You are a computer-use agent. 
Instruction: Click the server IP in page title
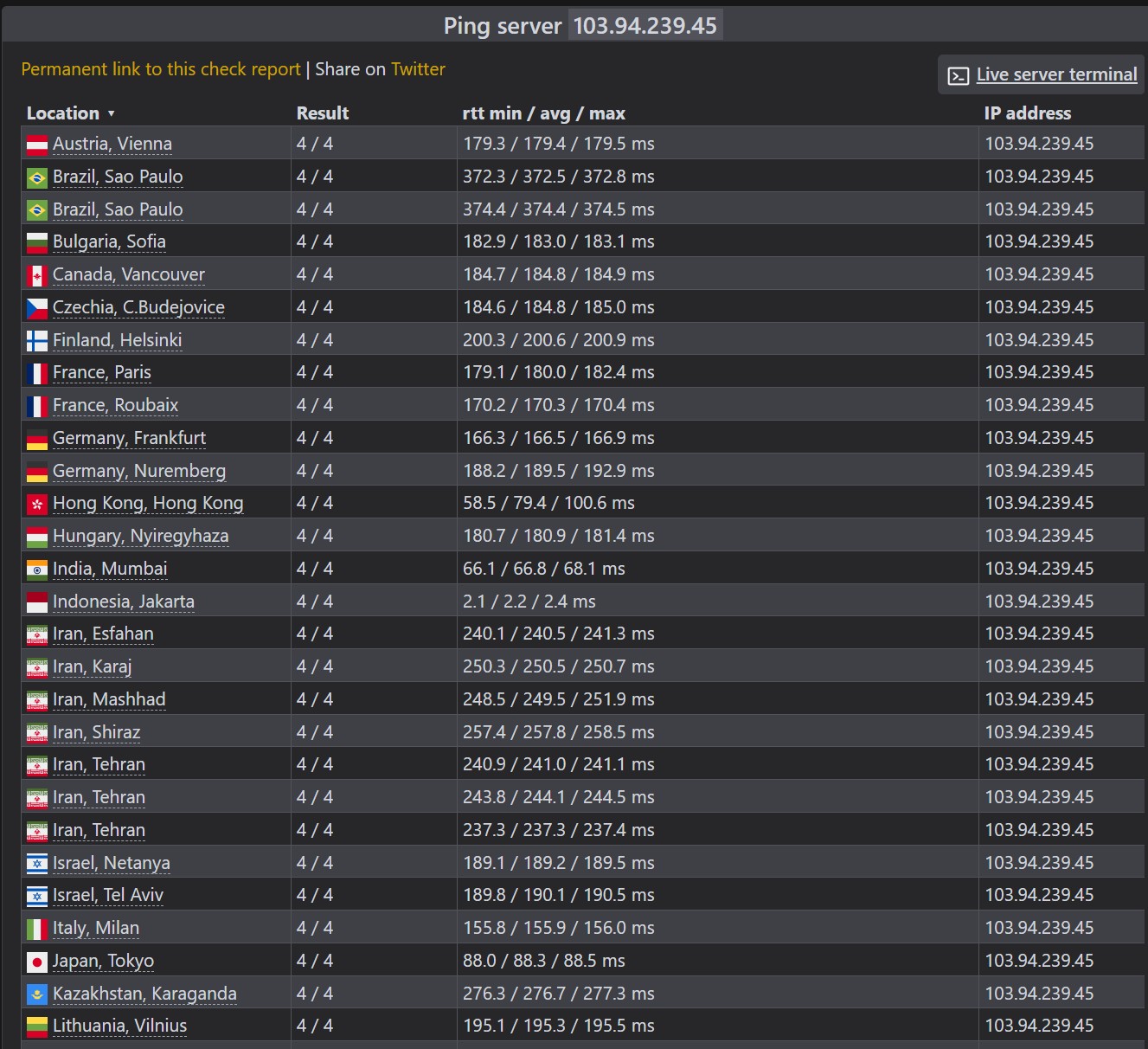point(645,26)
